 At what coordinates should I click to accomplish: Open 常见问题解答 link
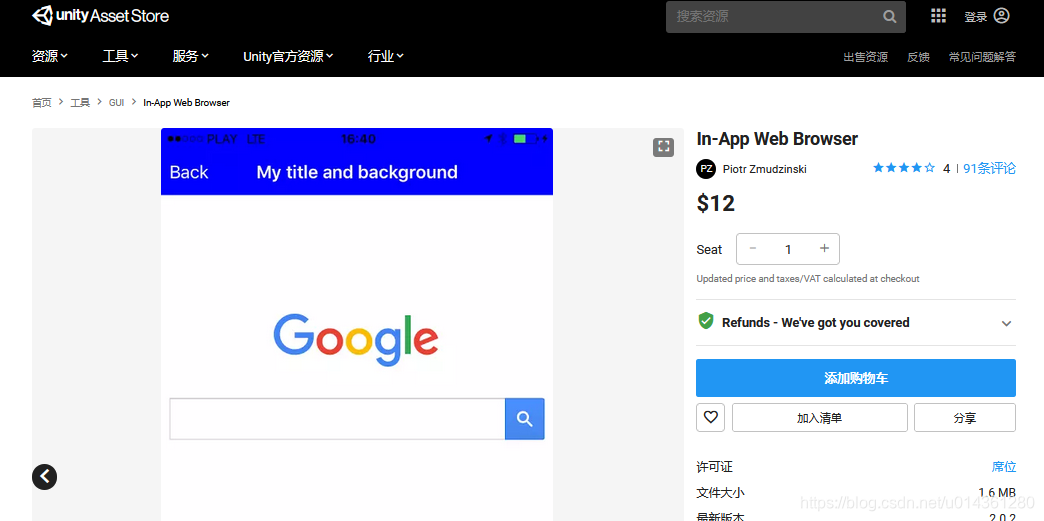[x=982, y=57]
